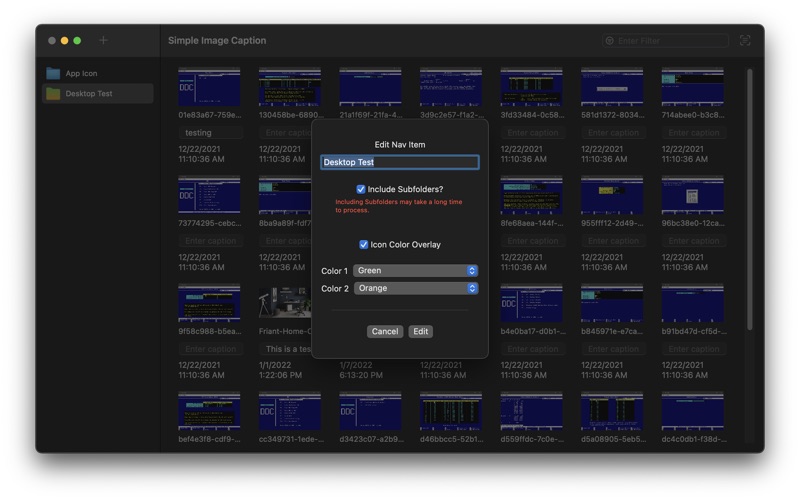Select the 96bc38e0-12ca calculator thumbnail
Image resolution: width=800 pixels, height=500 pixels.
coord(692,196)
